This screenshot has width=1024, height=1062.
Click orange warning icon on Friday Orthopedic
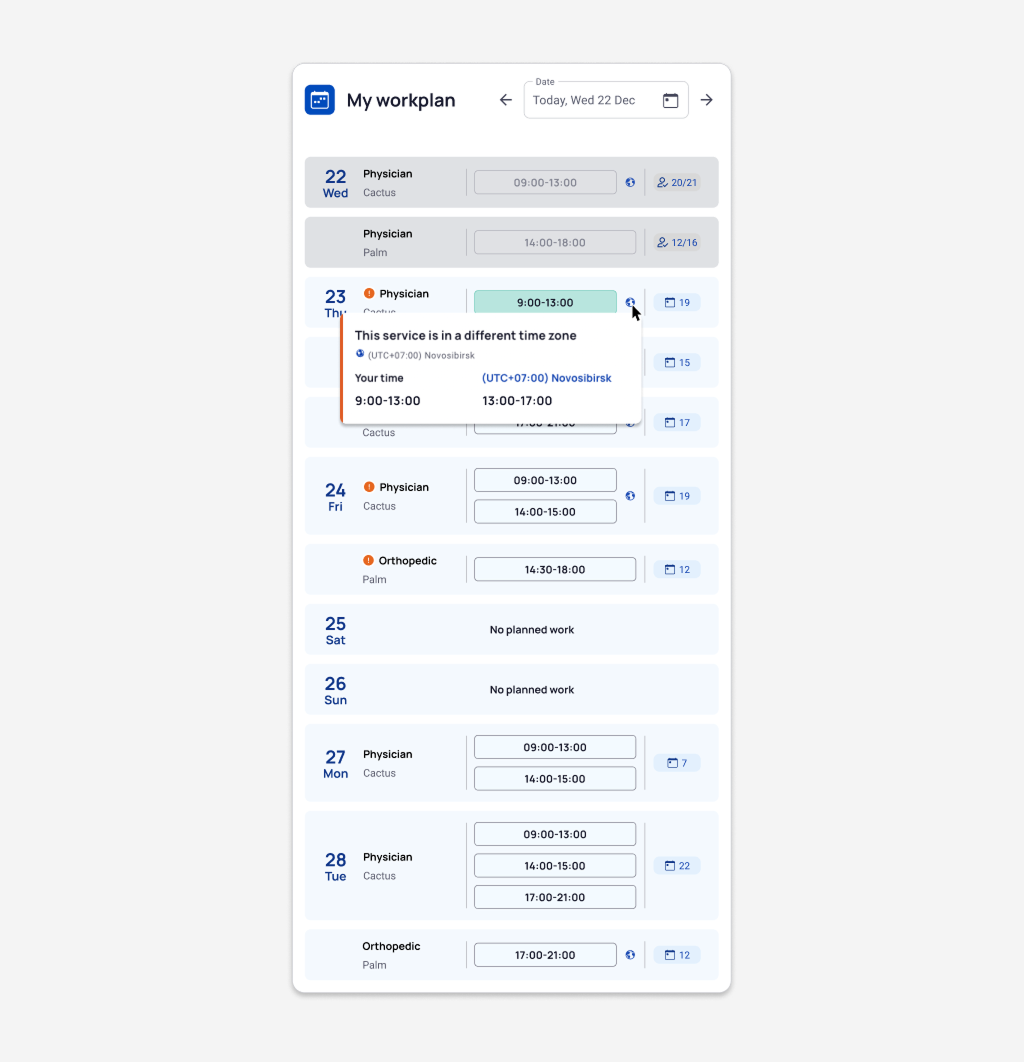click(x=368, y=561)
